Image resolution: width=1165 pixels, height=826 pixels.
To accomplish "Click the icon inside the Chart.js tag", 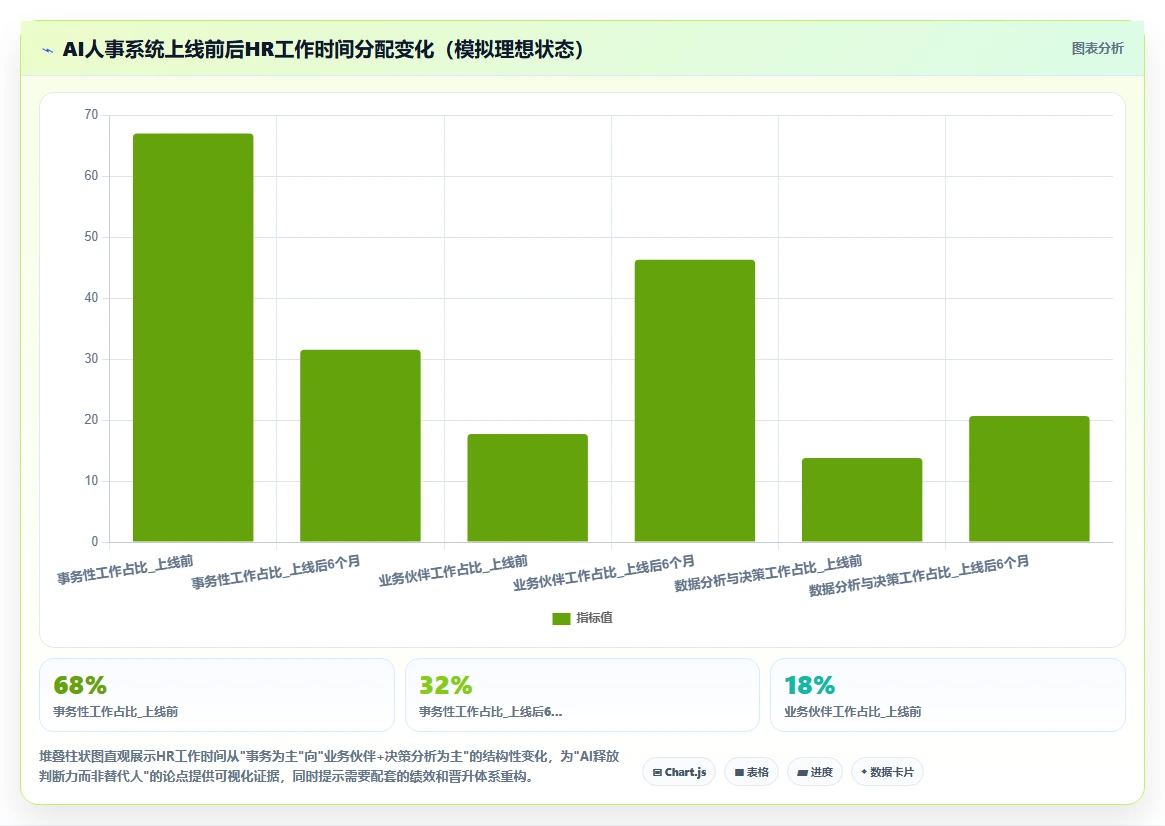I will (657, 773).
